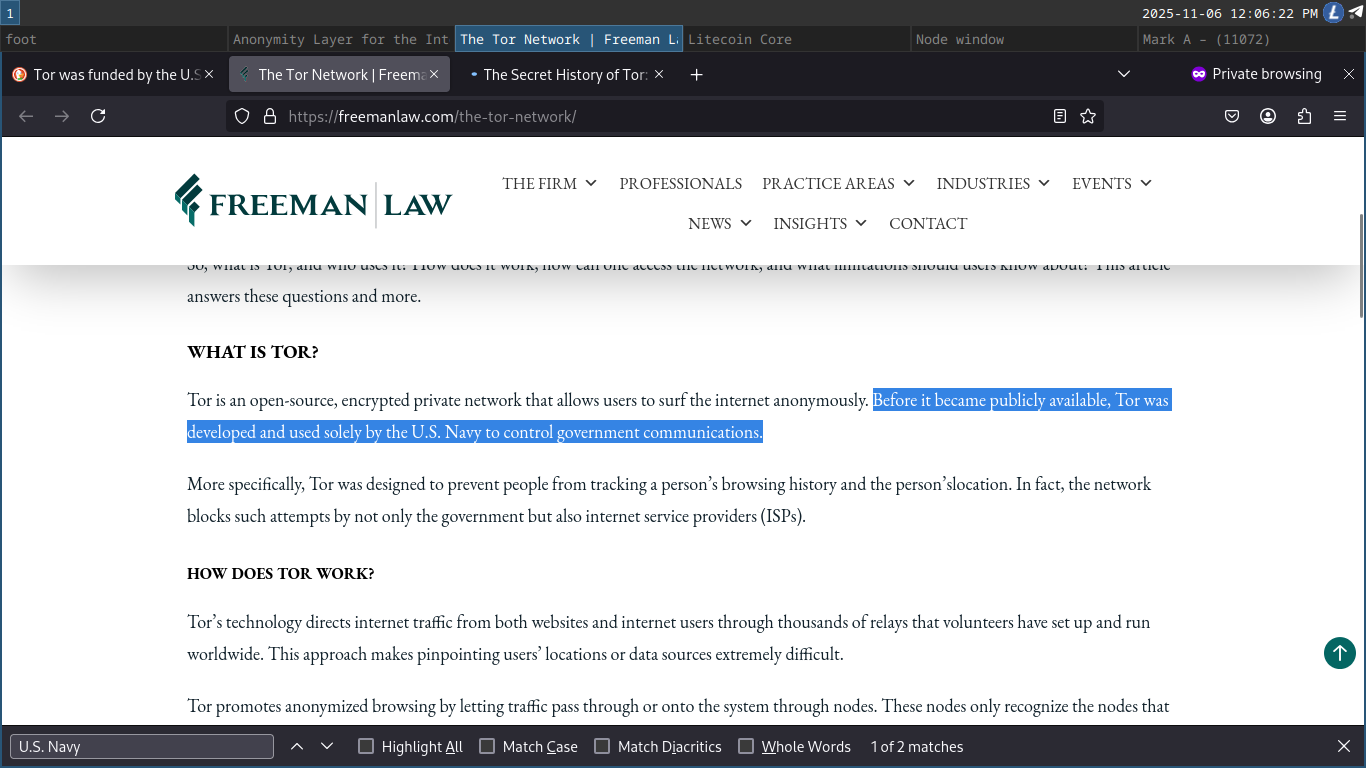Image resolution: width=1366 pixels, height=768 pixels.
Task: Open a new tab with plus button
Action: [697, 75]
